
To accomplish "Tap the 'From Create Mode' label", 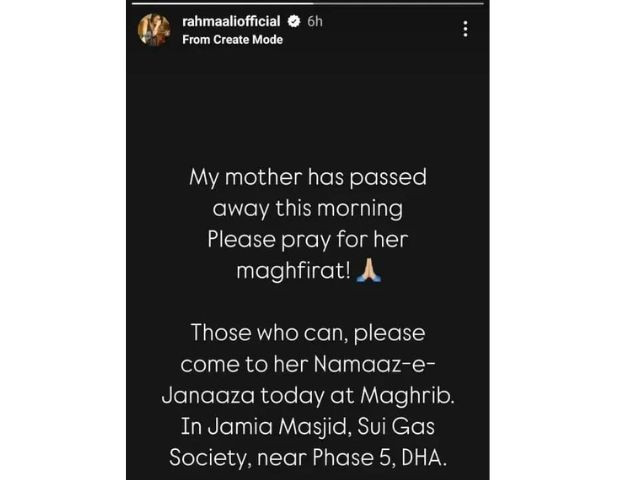I will coord(233,39).
